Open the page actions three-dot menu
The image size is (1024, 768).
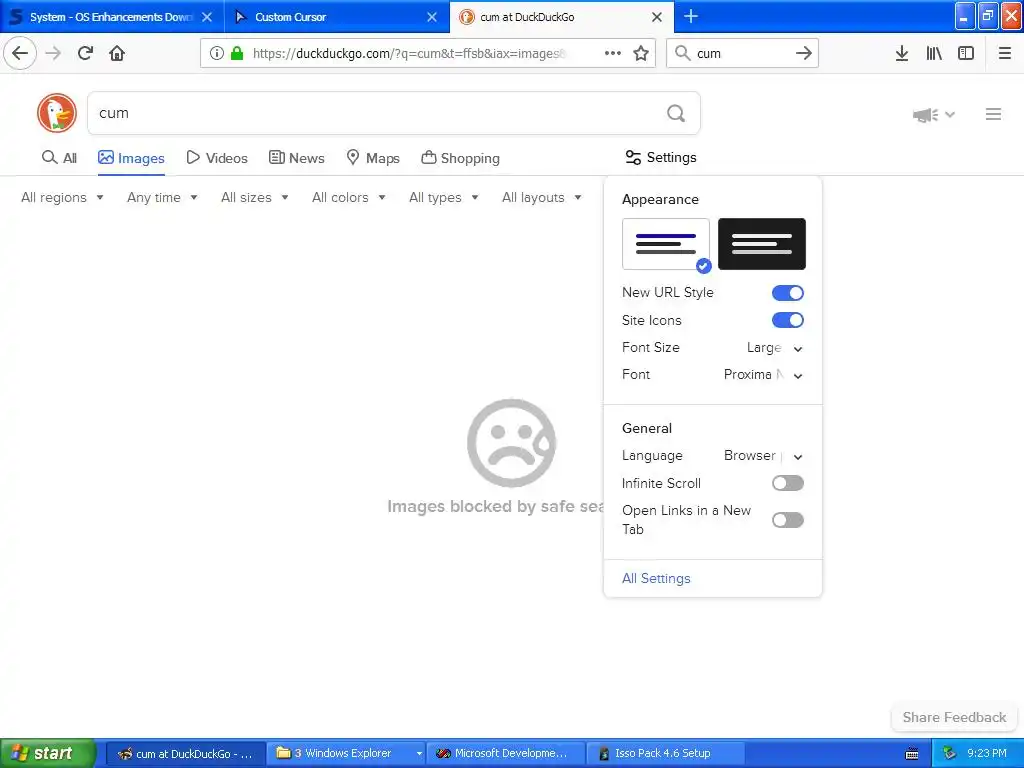pyautogui.click(x=613, y=53)
